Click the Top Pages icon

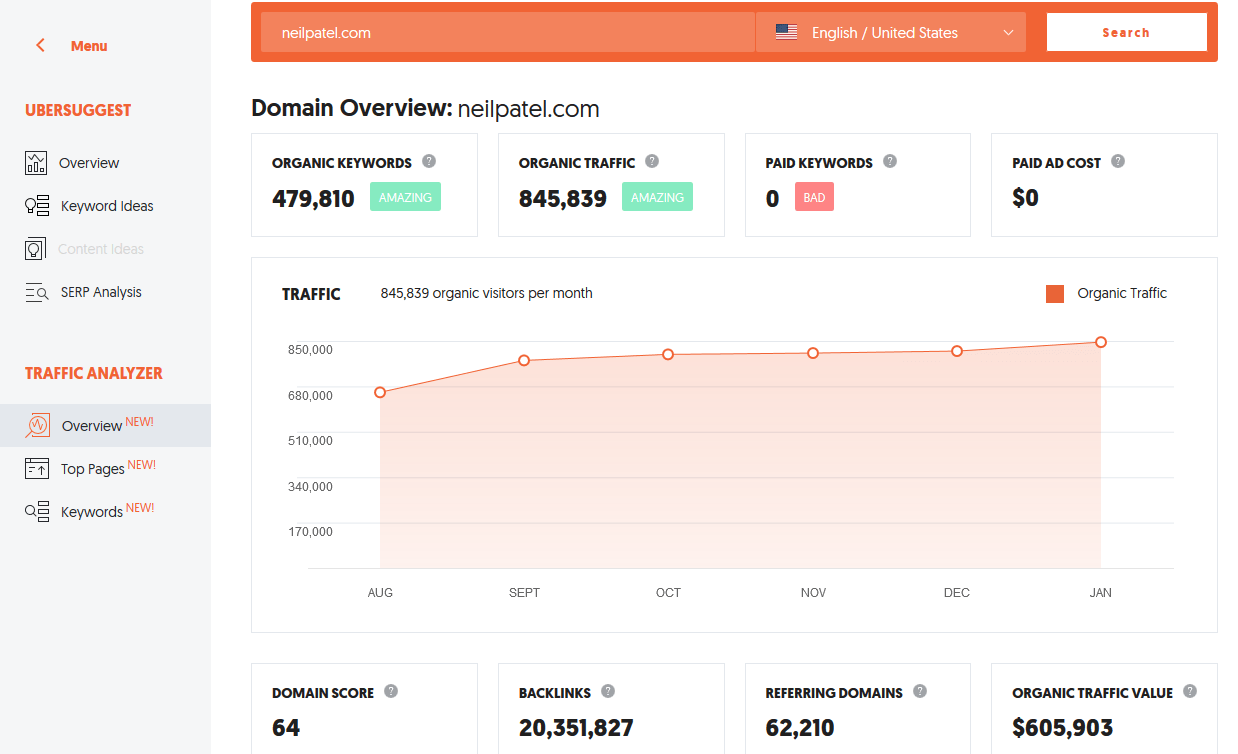click(36, 469)
